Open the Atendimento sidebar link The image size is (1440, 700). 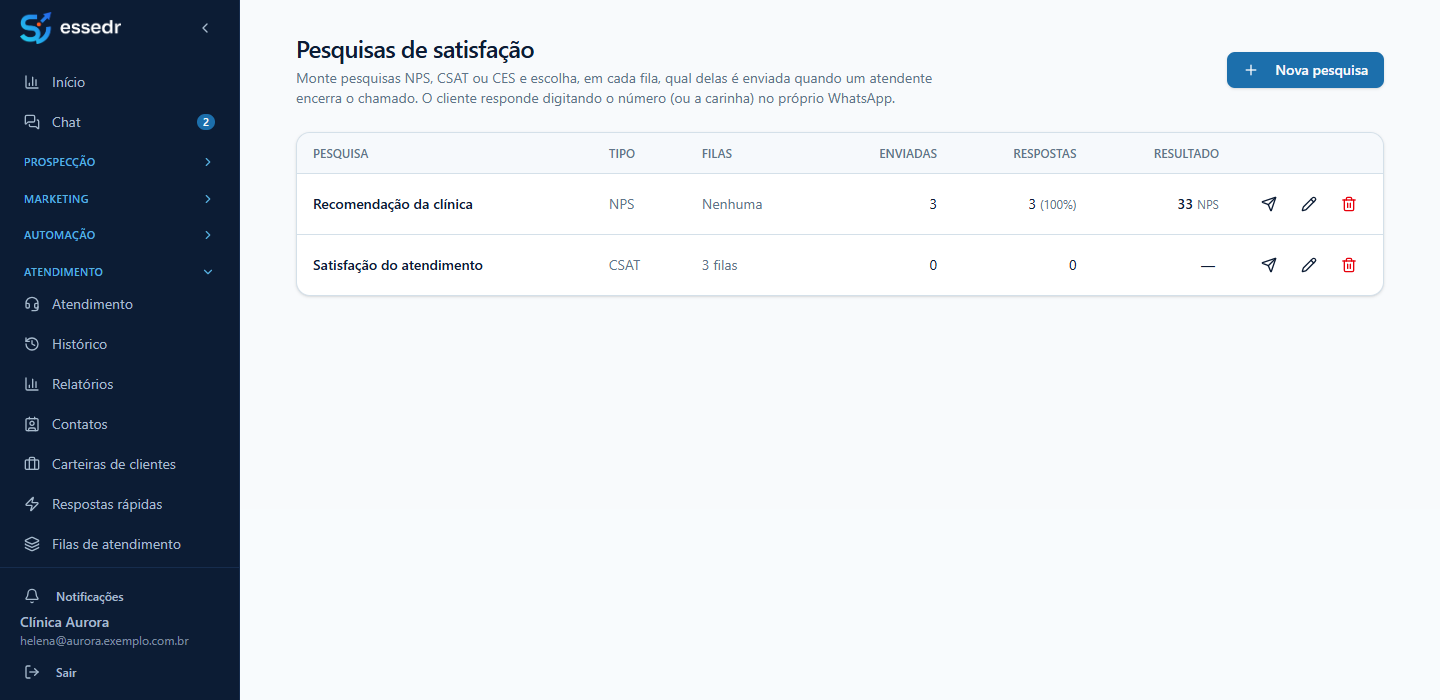pos(120,304)
